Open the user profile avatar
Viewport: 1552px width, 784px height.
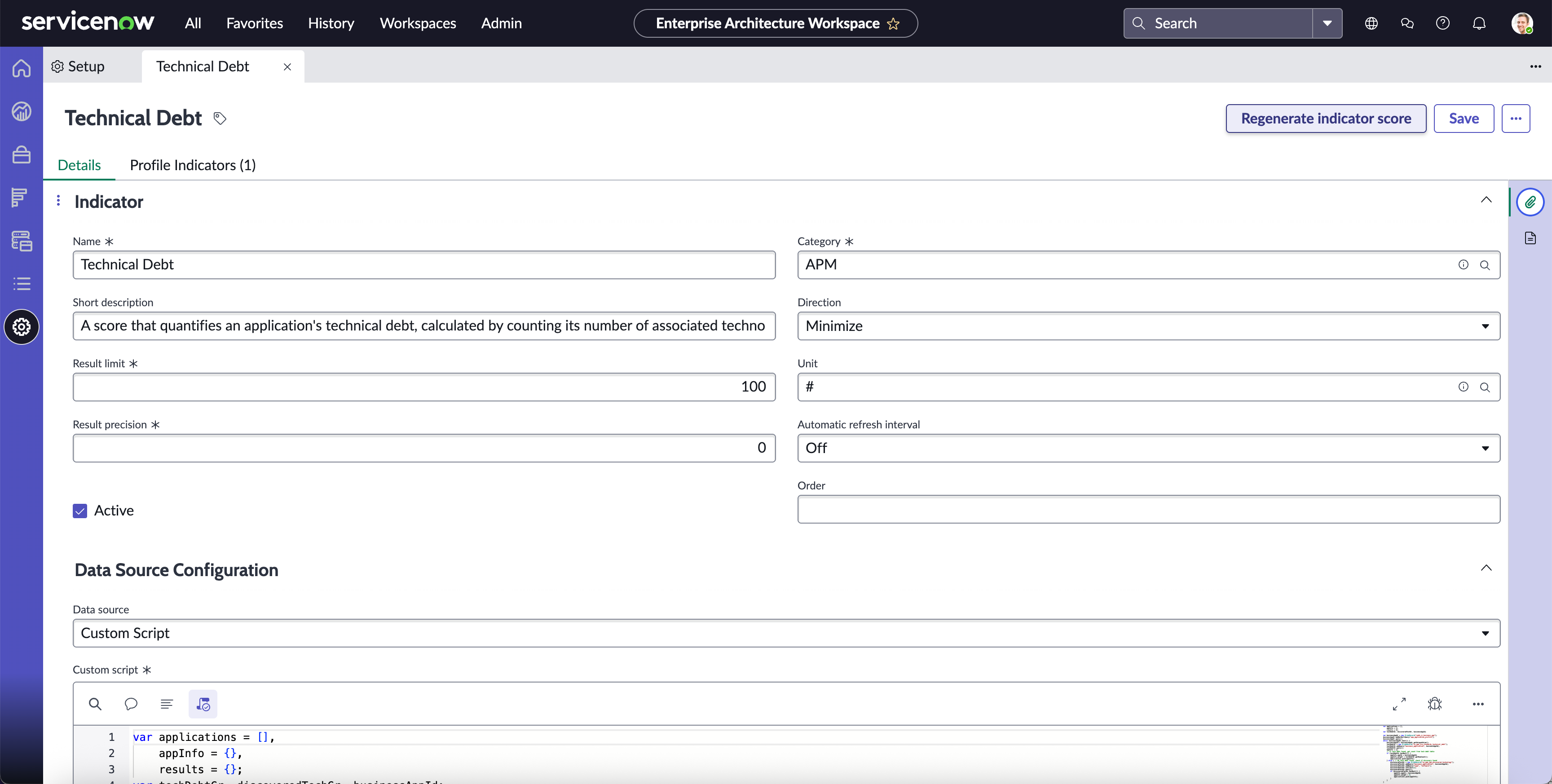[x=1522, y=23]
